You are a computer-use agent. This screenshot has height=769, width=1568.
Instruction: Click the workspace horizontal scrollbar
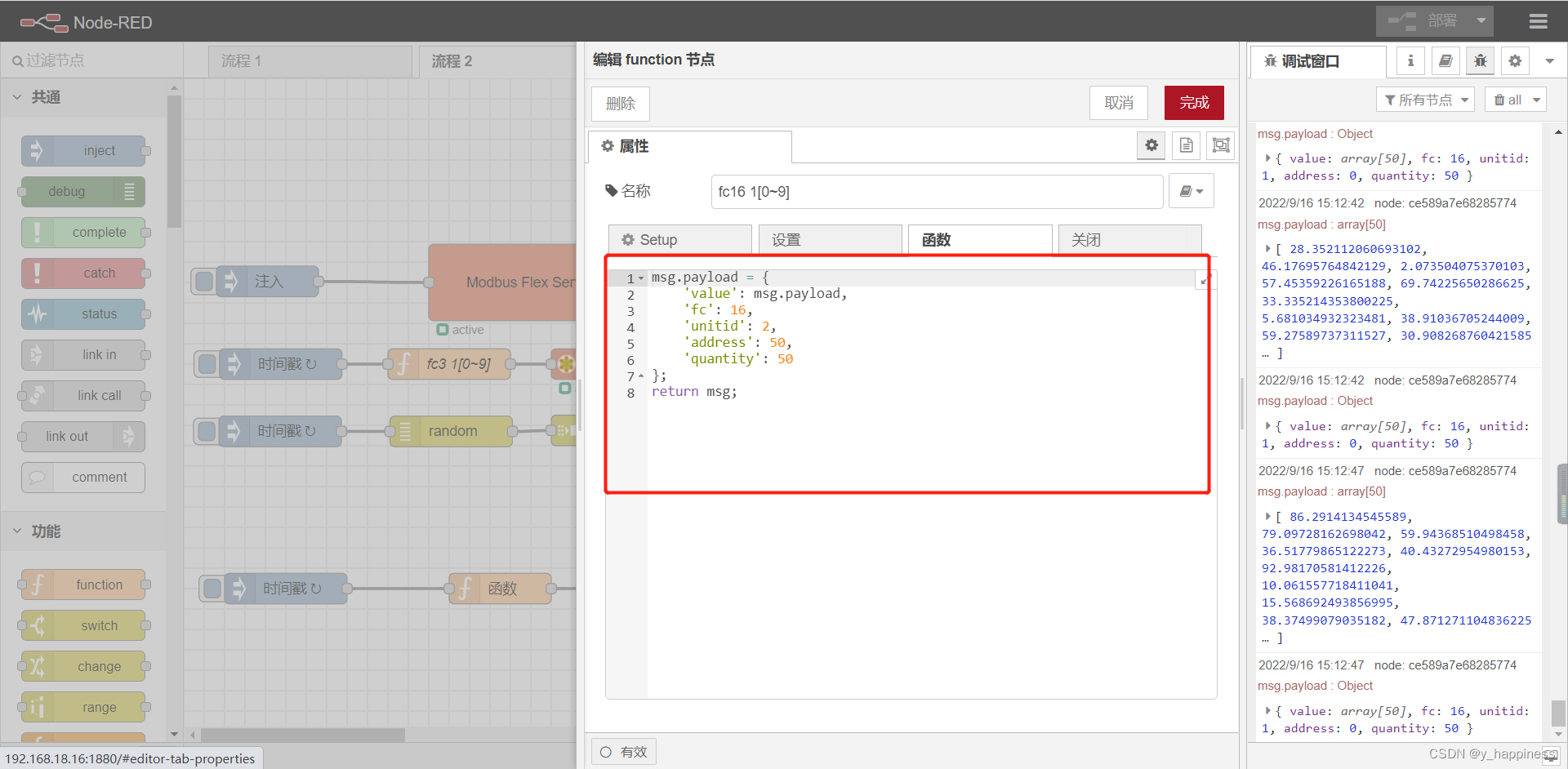coord(303,735)
